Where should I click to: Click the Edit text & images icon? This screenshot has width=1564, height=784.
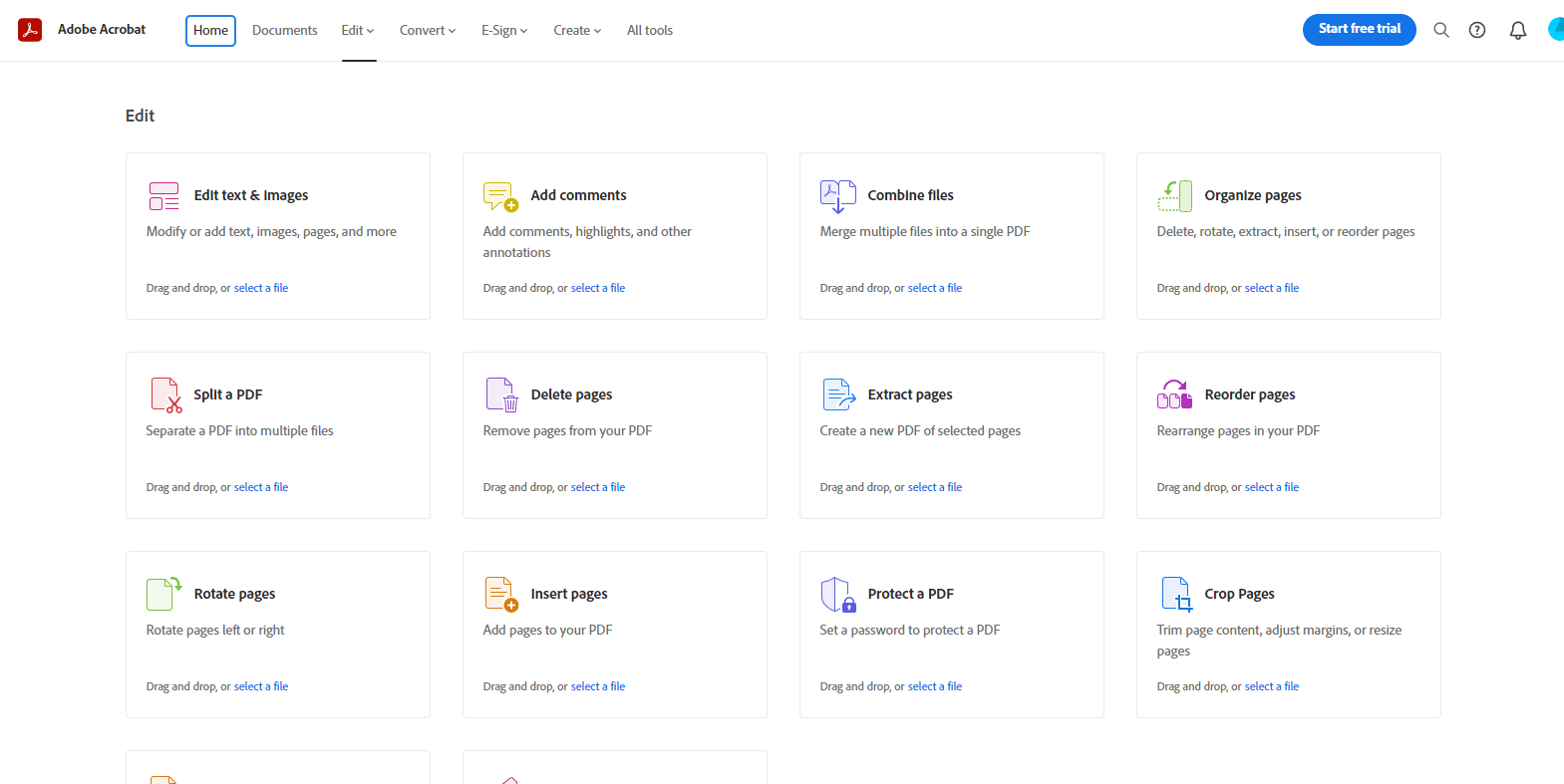163,196
